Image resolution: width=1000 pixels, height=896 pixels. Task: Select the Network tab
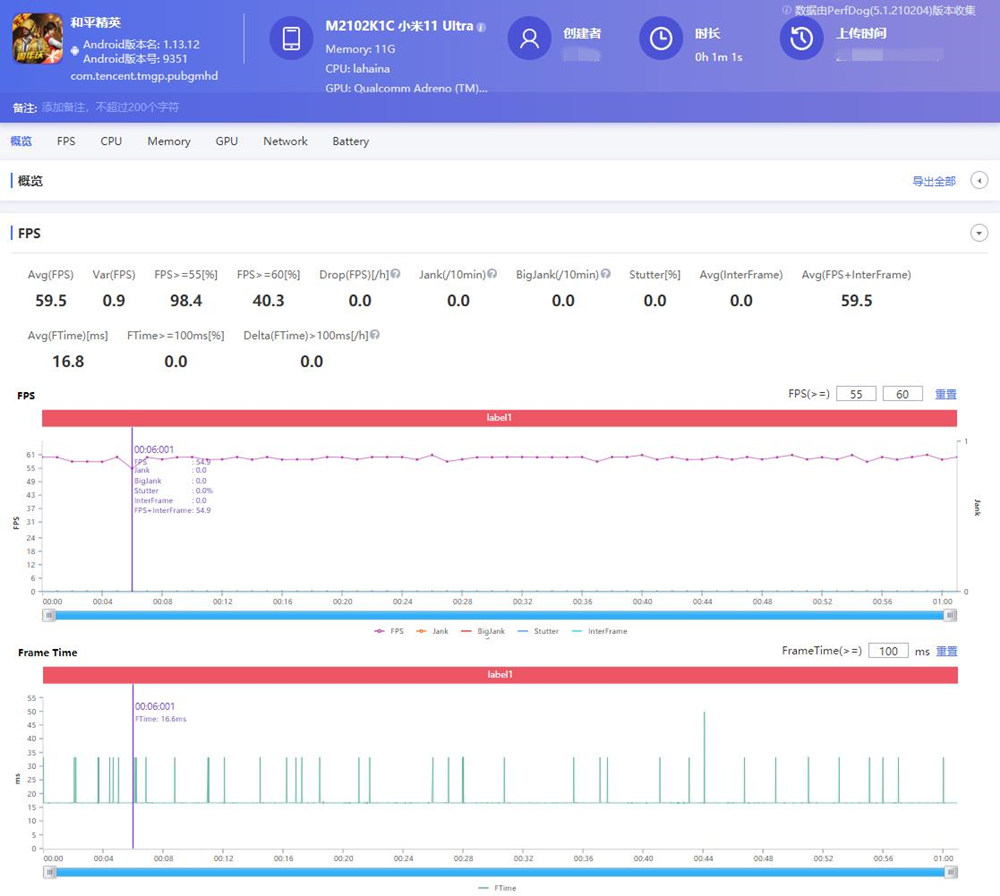coord(285,141)
